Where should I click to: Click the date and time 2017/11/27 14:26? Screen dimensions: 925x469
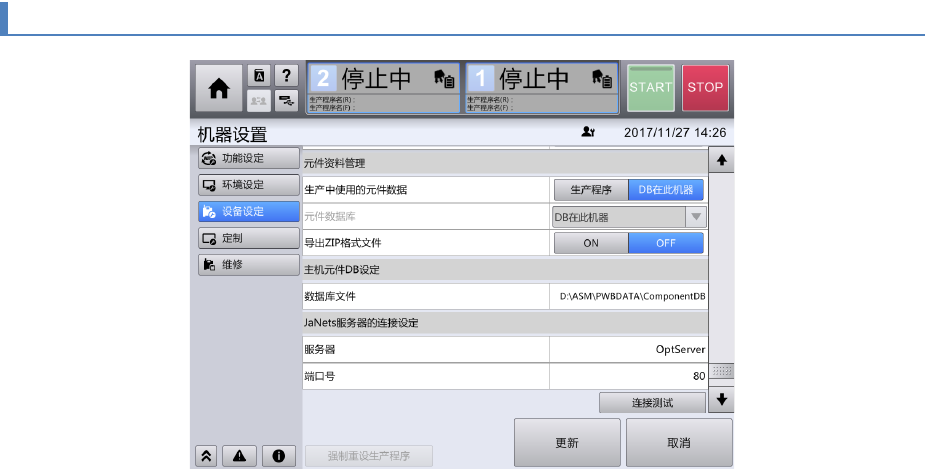[675, 133]
